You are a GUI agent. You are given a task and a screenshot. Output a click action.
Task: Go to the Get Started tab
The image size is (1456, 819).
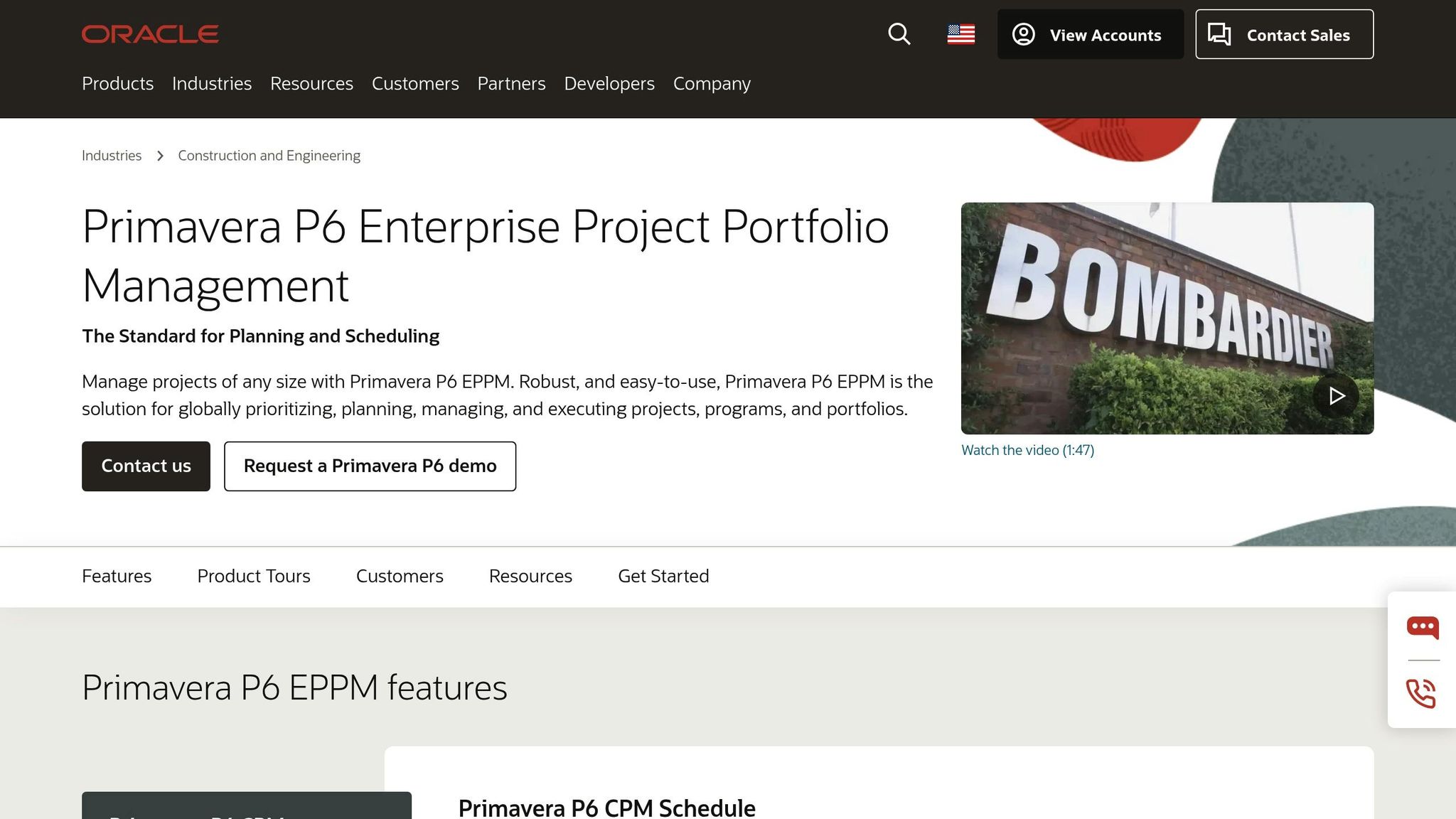pos(663,577)
